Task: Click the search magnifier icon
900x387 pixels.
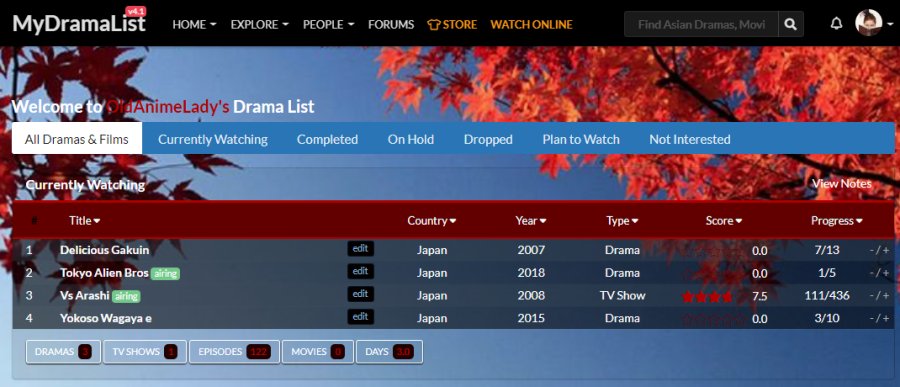Action: [791, 24]
